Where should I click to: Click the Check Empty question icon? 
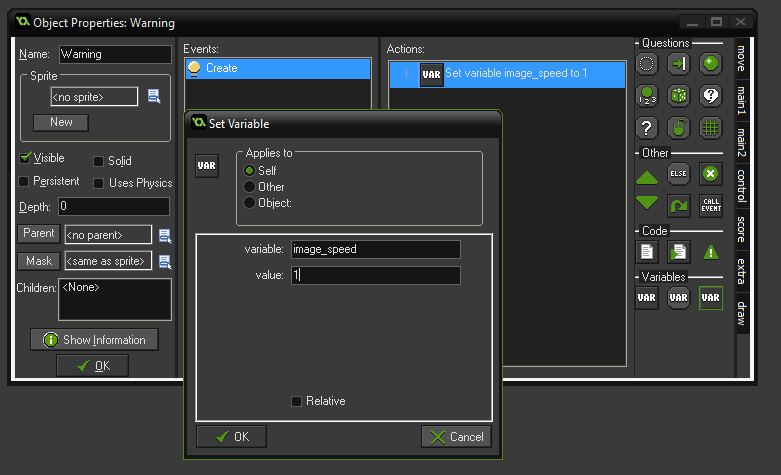tap(647, 64)
